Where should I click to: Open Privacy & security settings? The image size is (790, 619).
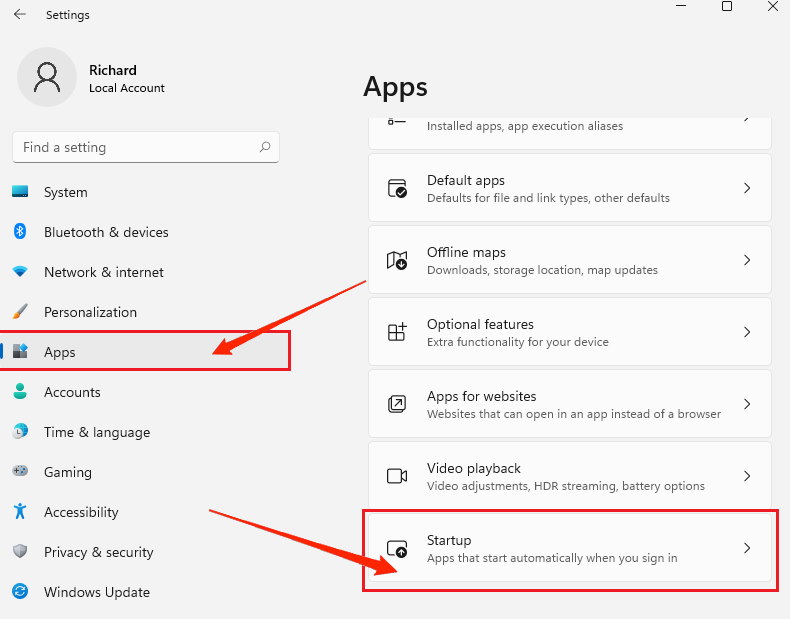[x=98, y=552]
